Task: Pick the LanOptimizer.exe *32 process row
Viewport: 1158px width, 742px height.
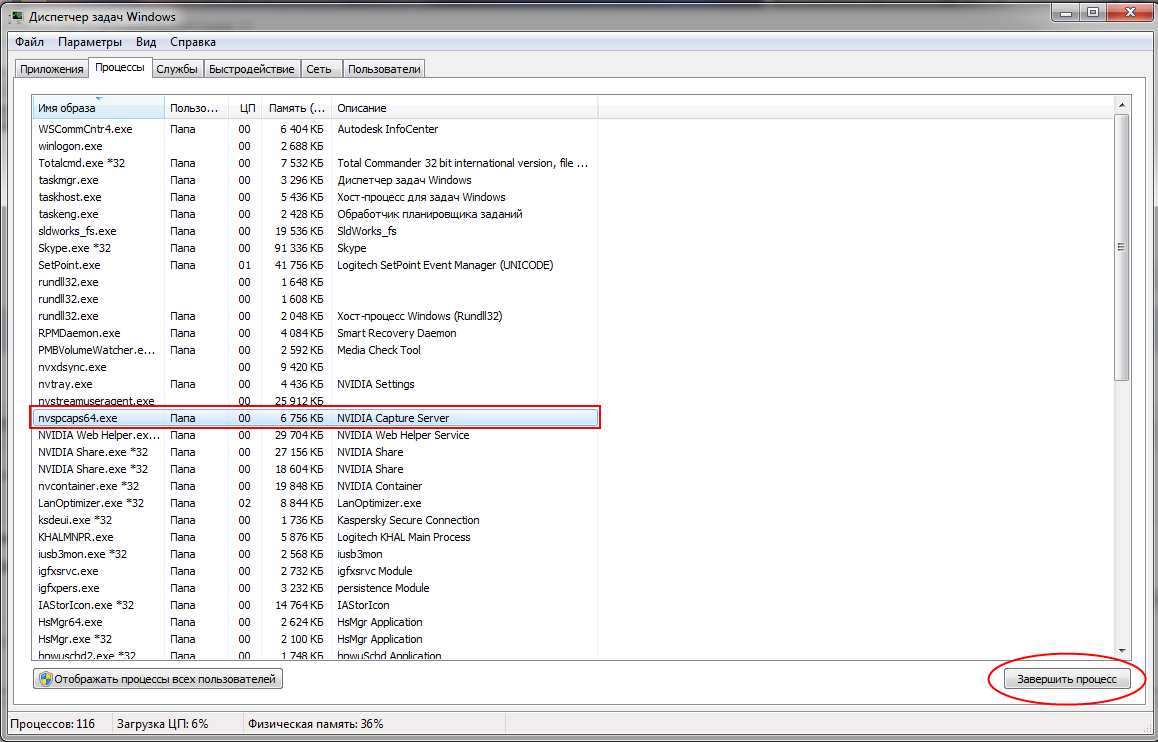Action: click(315, 503)
